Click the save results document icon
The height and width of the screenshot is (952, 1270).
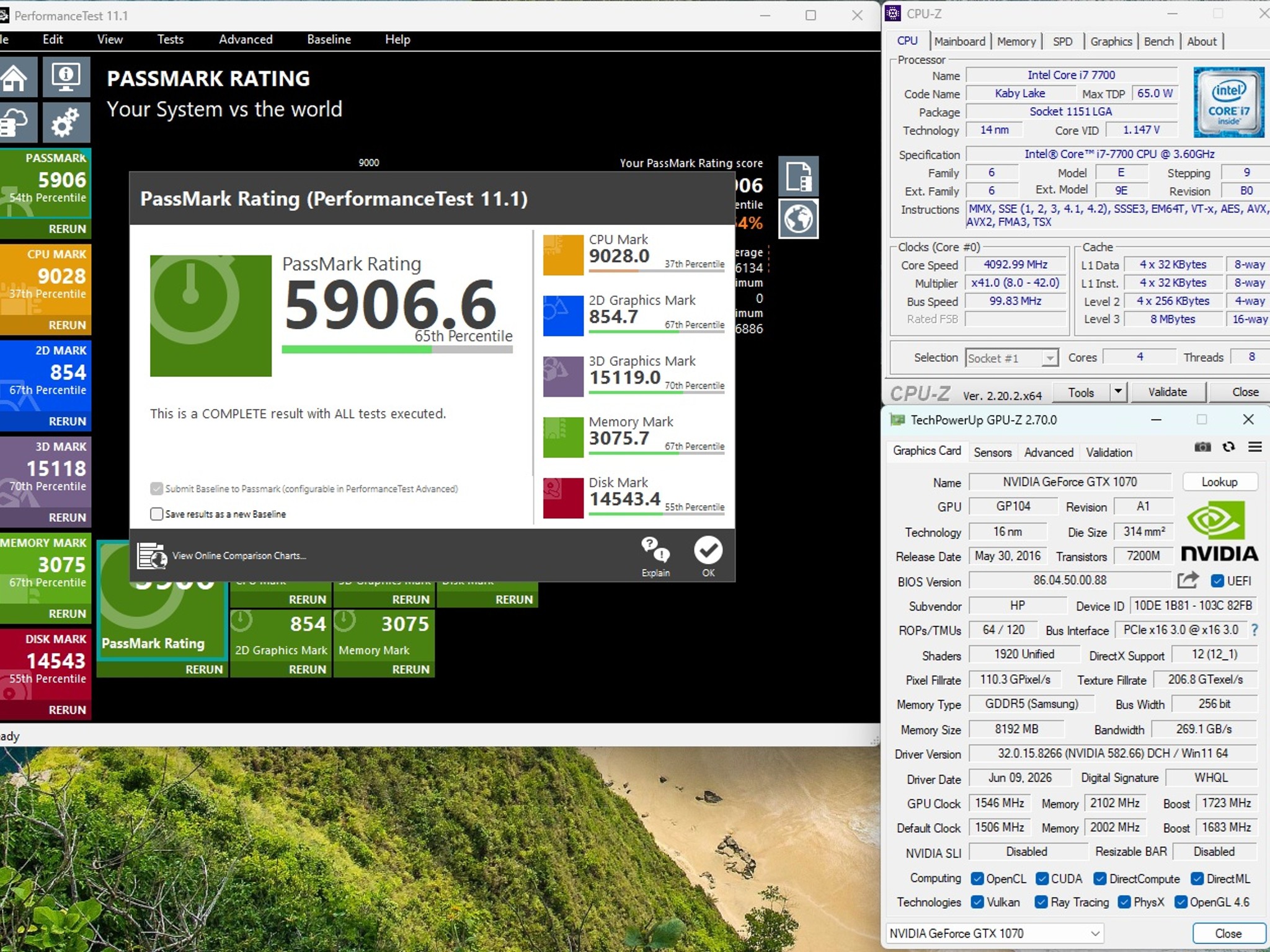point(798,176)
